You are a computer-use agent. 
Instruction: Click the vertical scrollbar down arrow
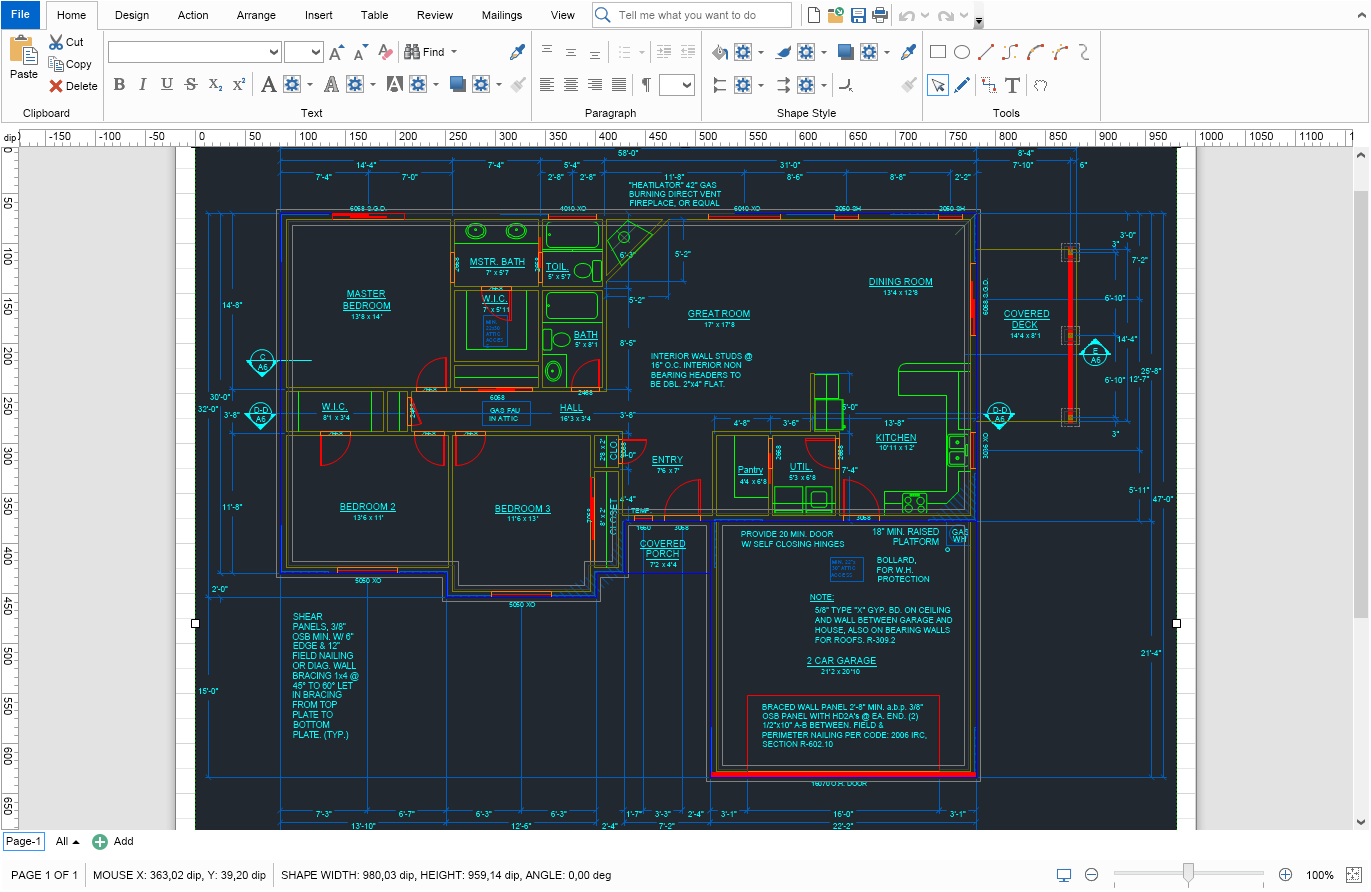[x=1360, y=821]
